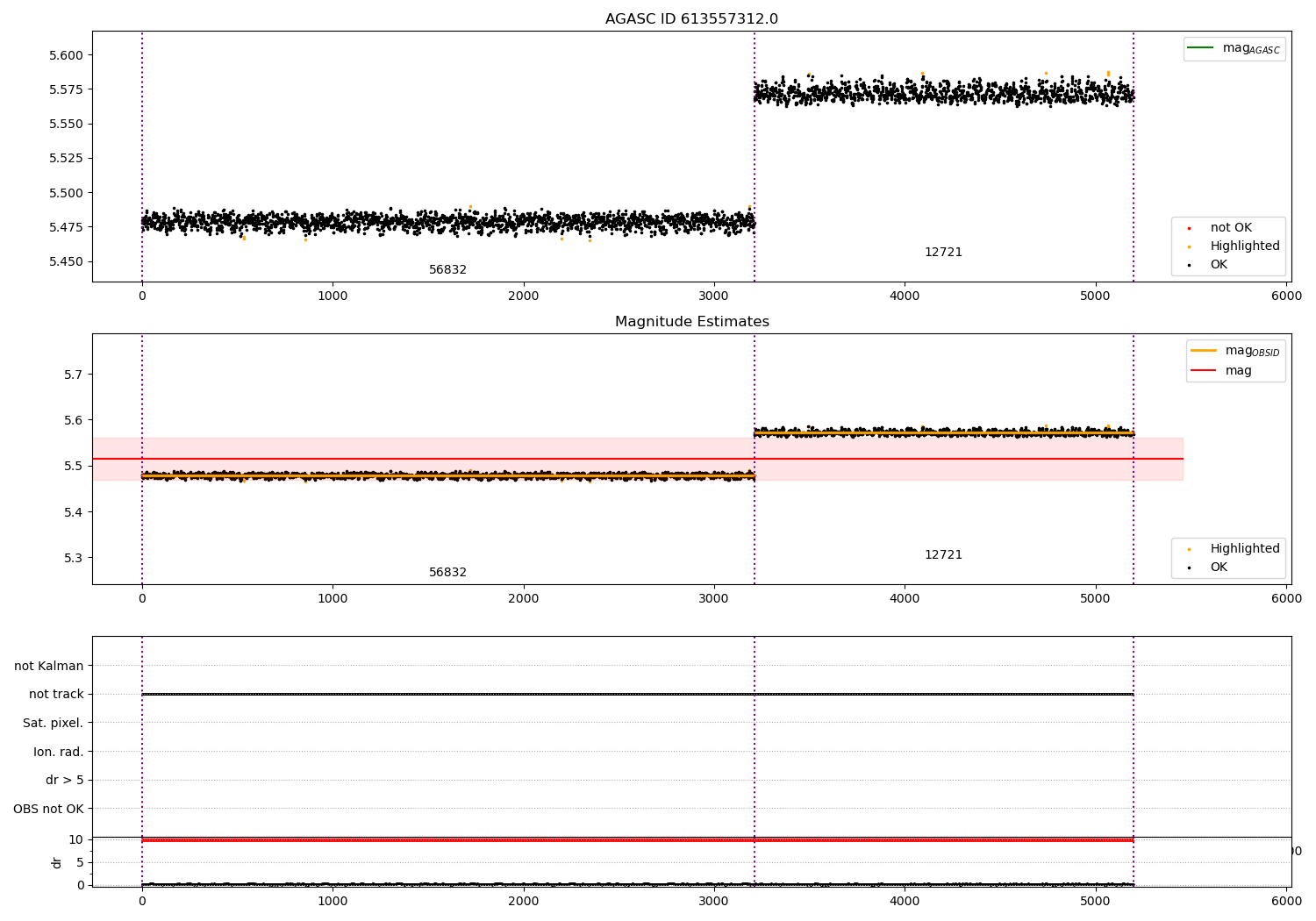Click the '5.500' y-tick in top plot
The width and height of the screenshot is (1316, 921).
coord(66,193)
